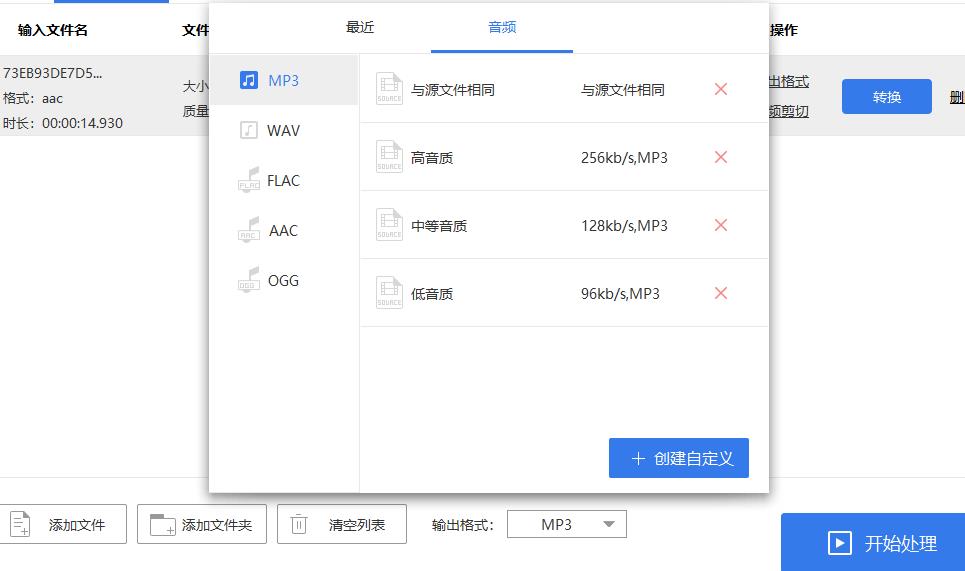Switch to the 音频 tab
The image size is (965, 571).
click(x=502, y=27)
